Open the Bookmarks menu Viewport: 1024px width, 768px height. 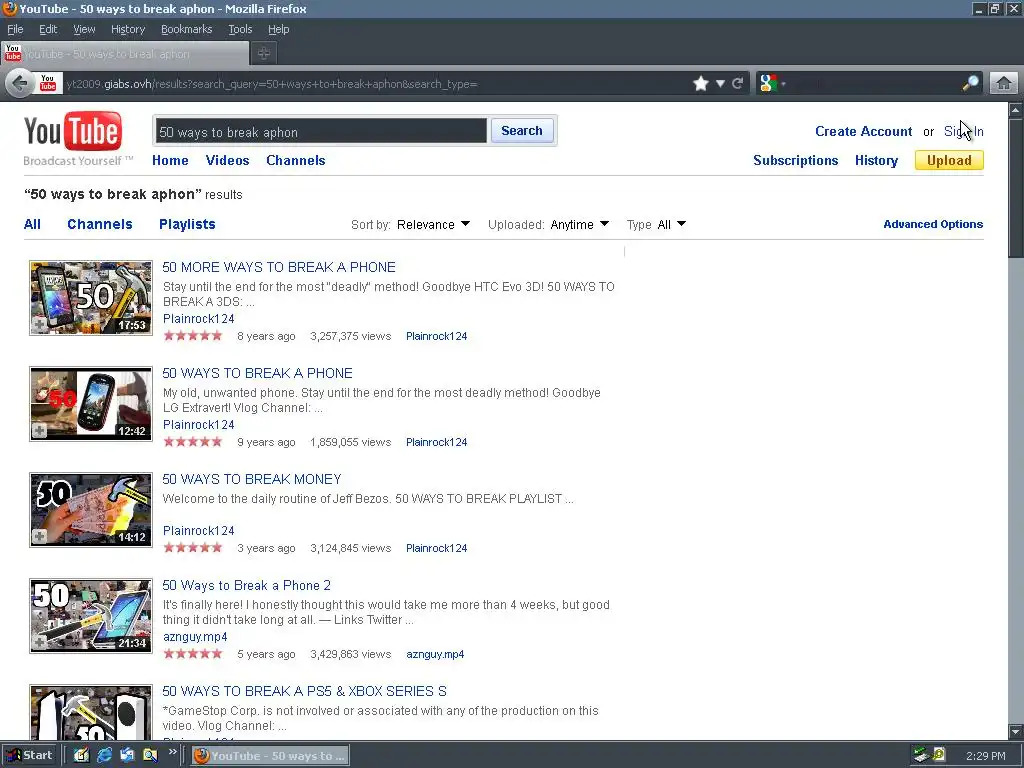point(186,29)
